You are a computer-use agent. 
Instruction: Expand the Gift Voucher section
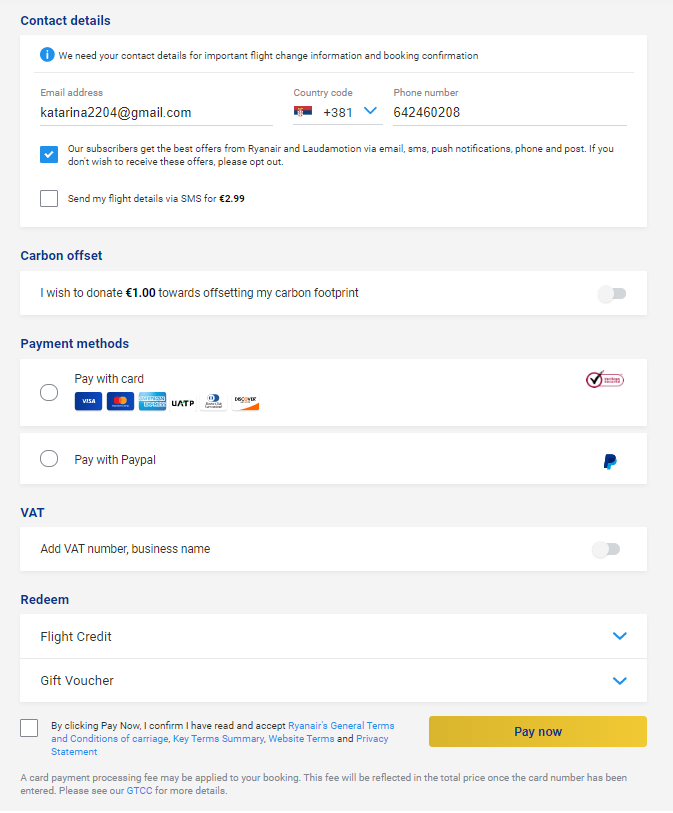333,680
